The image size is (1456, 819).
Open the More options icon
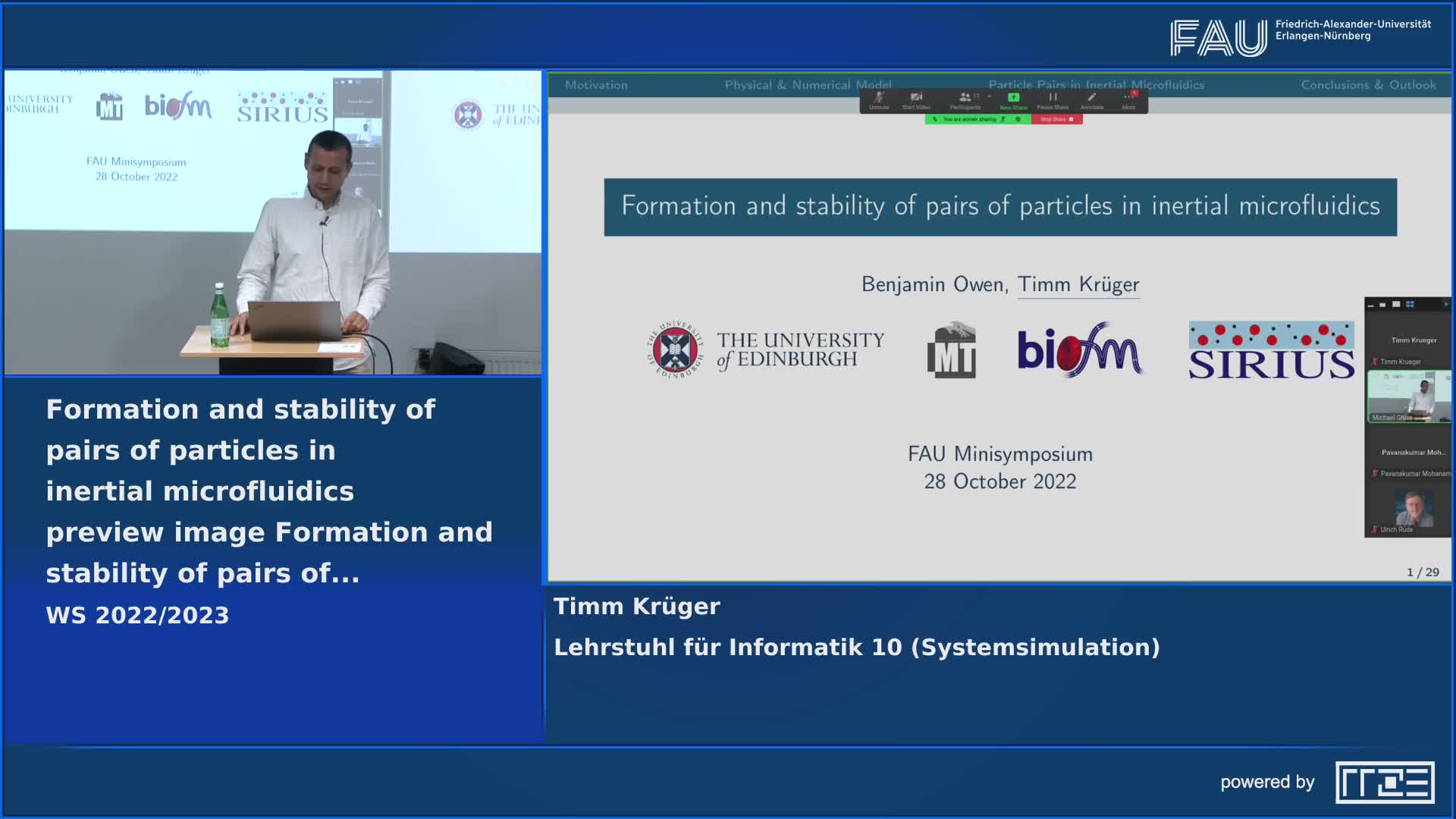[x=1128, y=98]
